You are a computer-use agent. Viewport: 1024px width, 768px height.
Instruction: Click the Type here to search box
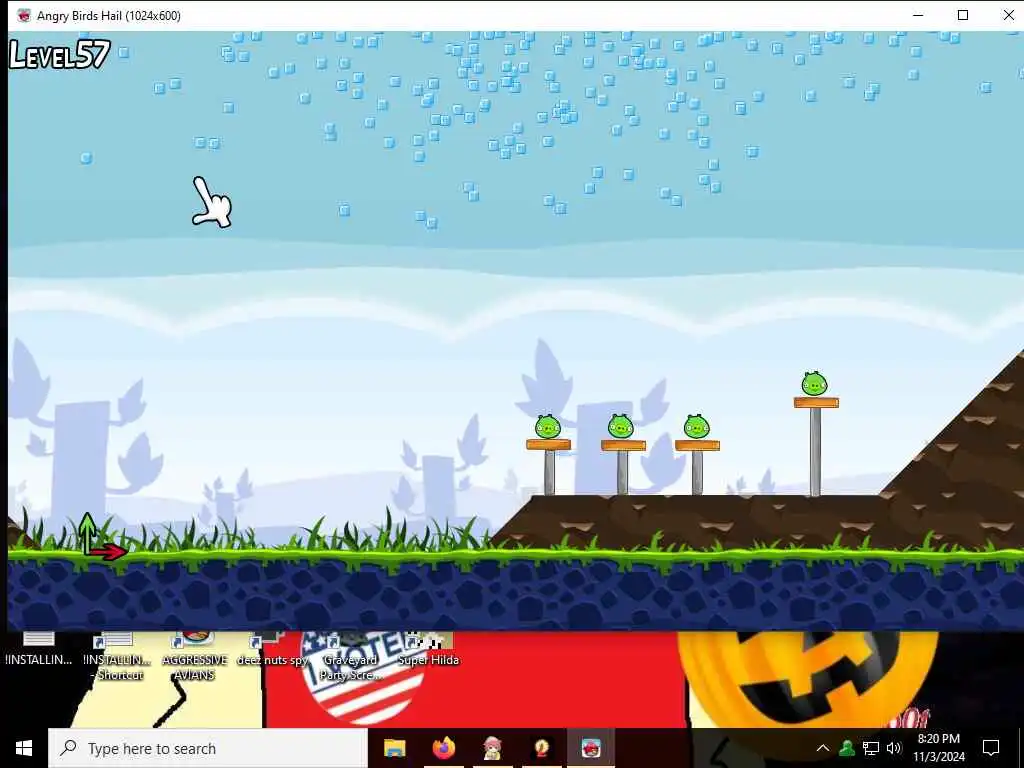208,748
